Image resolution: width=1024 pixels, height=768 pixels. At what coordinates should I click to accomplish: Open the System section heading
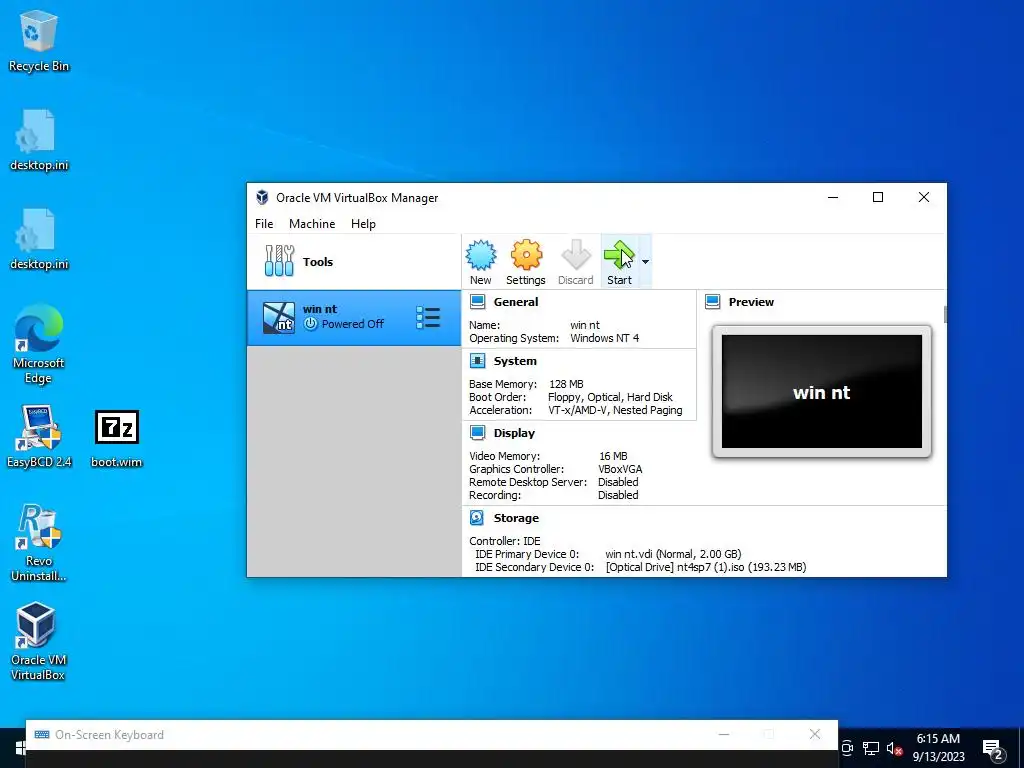coord(515,361)
